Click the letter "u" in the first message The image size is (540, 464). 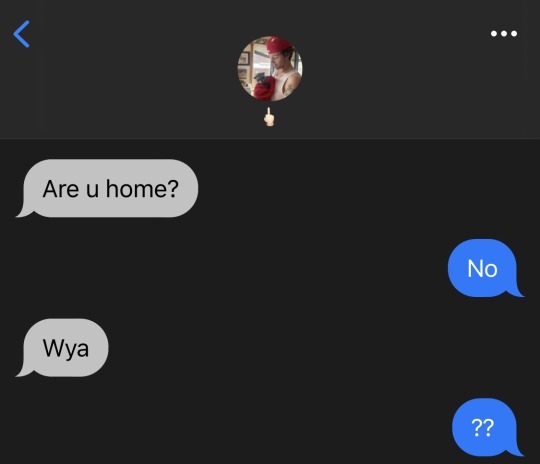pyautogui.click(x=92, y=190)
